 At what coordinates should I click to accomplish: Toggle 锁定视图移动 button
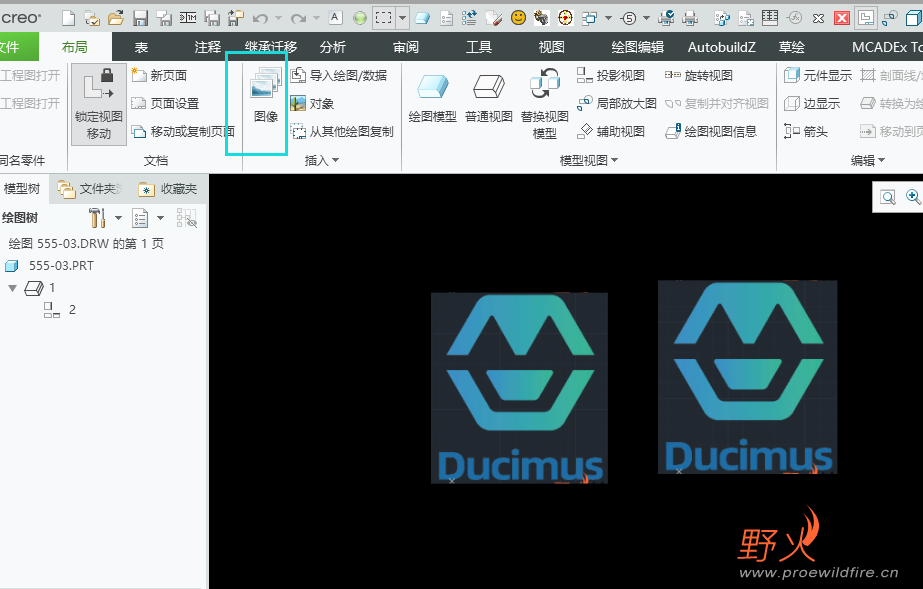99,105
